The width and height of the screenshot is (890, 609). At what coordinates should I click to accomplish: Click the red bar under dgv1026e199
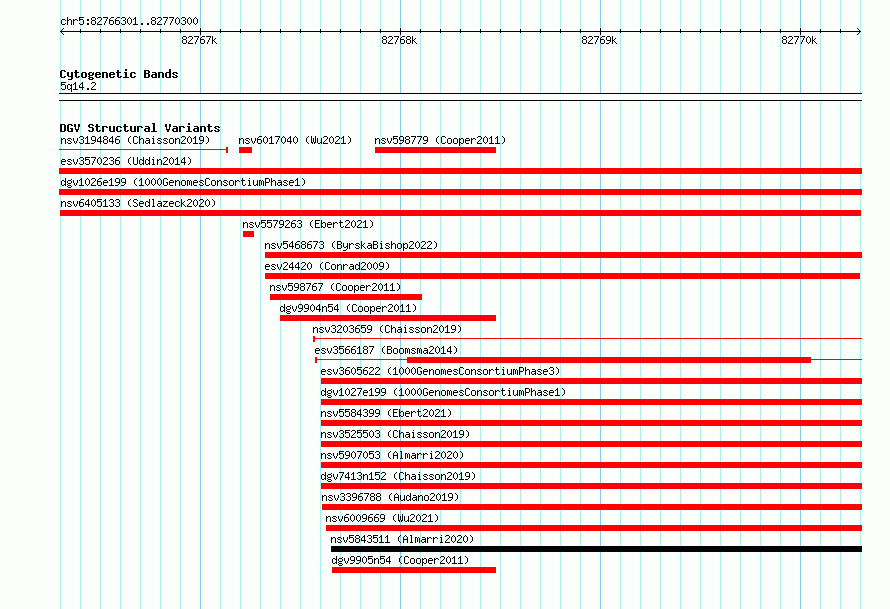[x=460, y=192]
